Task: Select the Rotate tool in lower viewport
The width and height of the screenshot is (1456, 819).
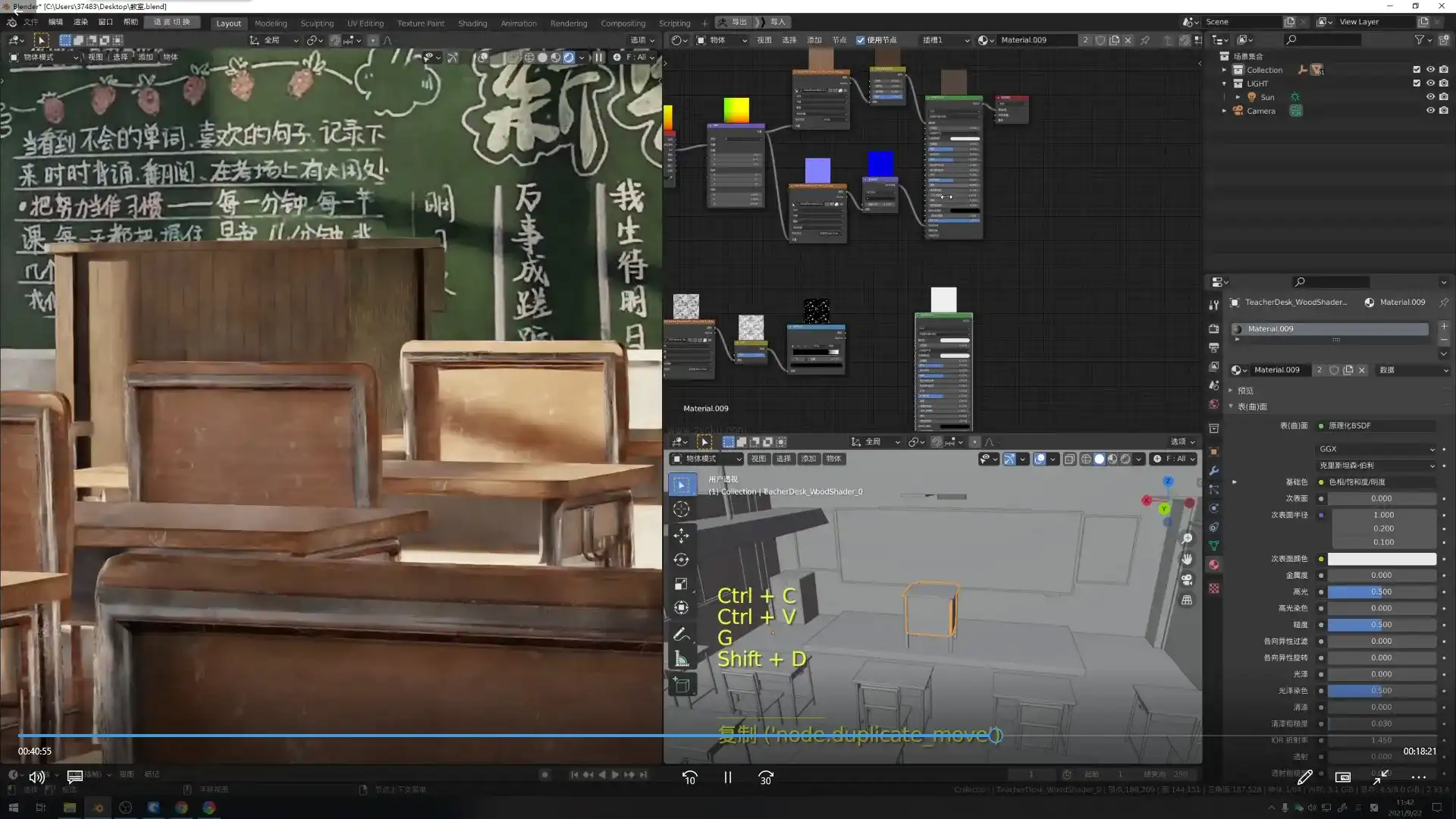Action: click(681, 560)
